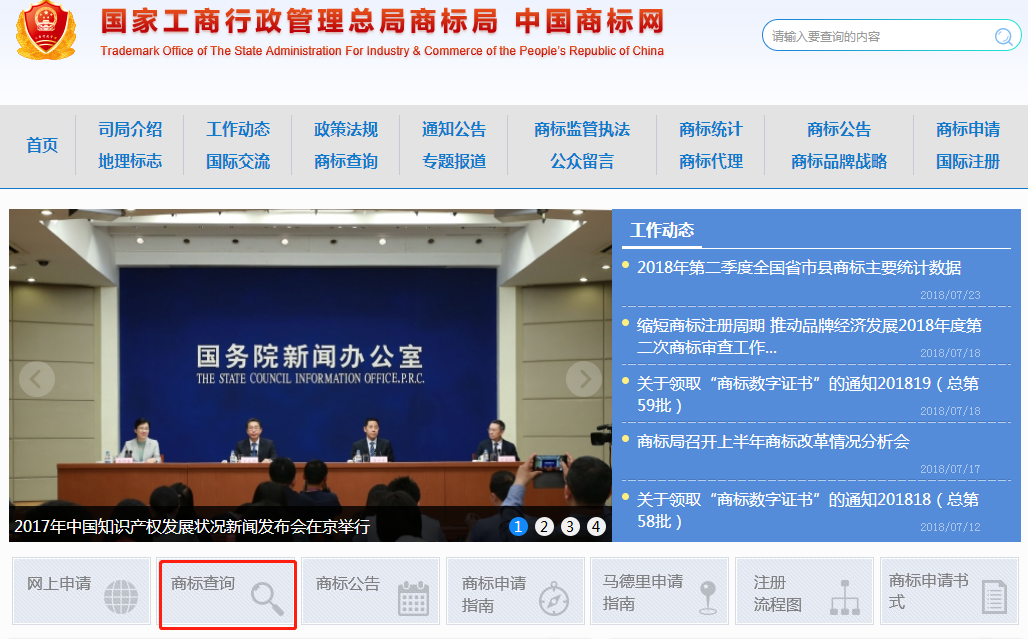Click the calendar icon for 商标公告

point(413,597)
